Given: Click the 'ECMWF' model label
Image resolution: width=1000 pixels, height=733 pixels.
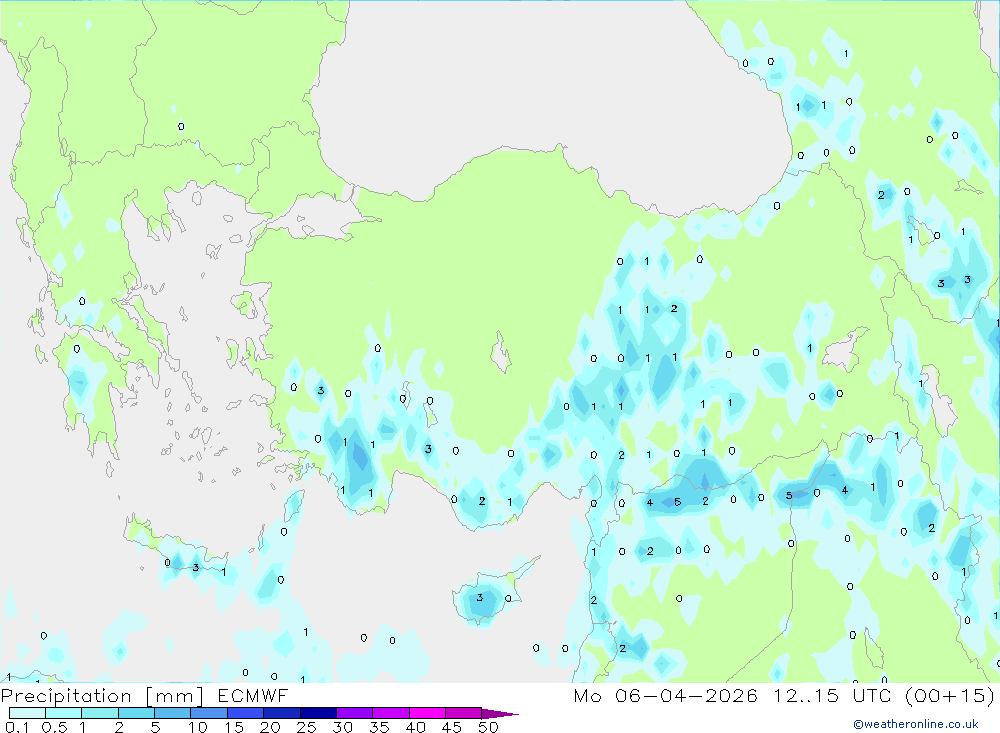Looking at the screenshot, I should pos(253,695).
